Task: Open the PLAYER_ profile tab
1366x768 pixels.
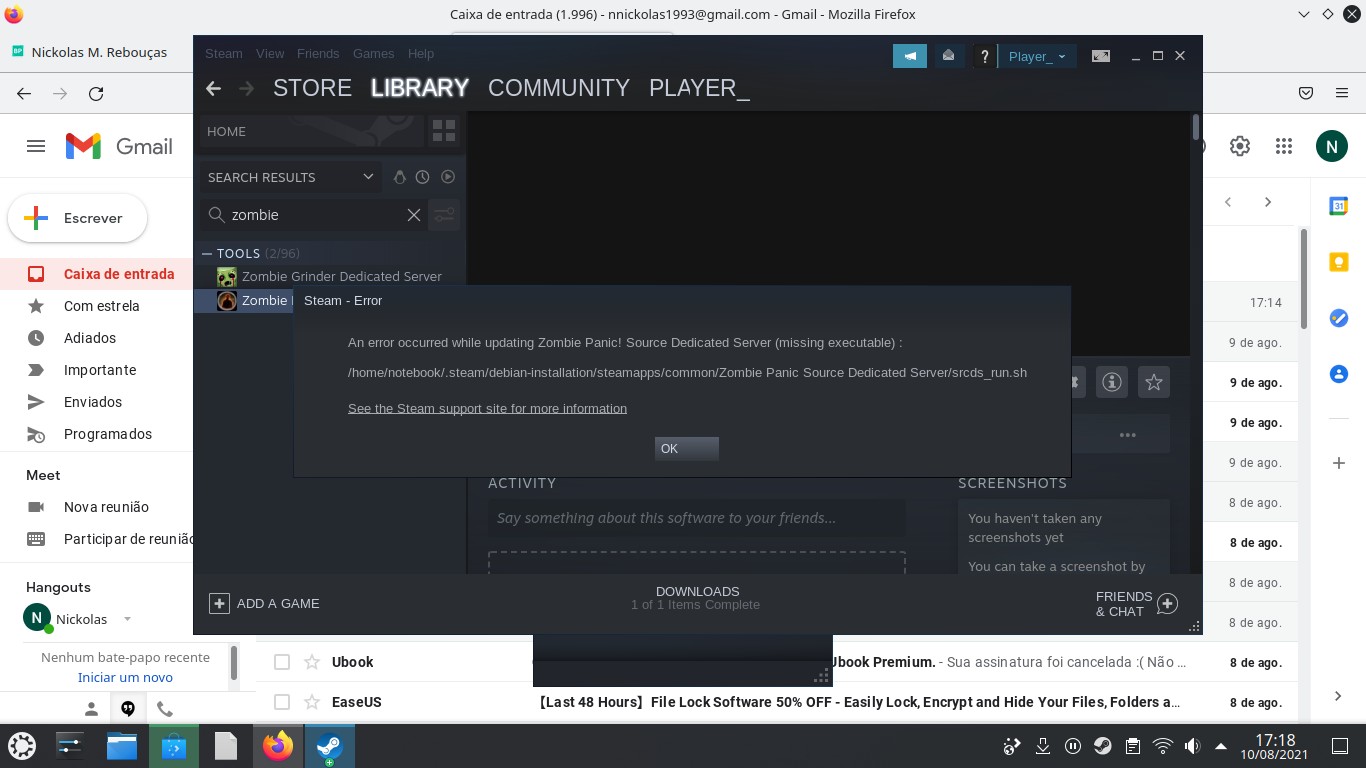Action: (699, 88)
